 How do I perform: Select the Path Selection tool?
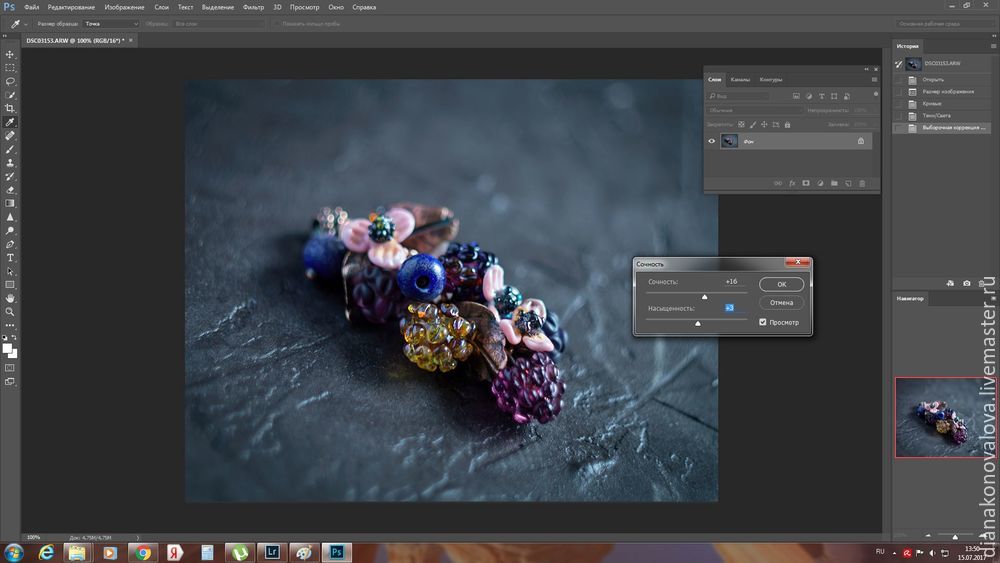(x=10, y=271)
